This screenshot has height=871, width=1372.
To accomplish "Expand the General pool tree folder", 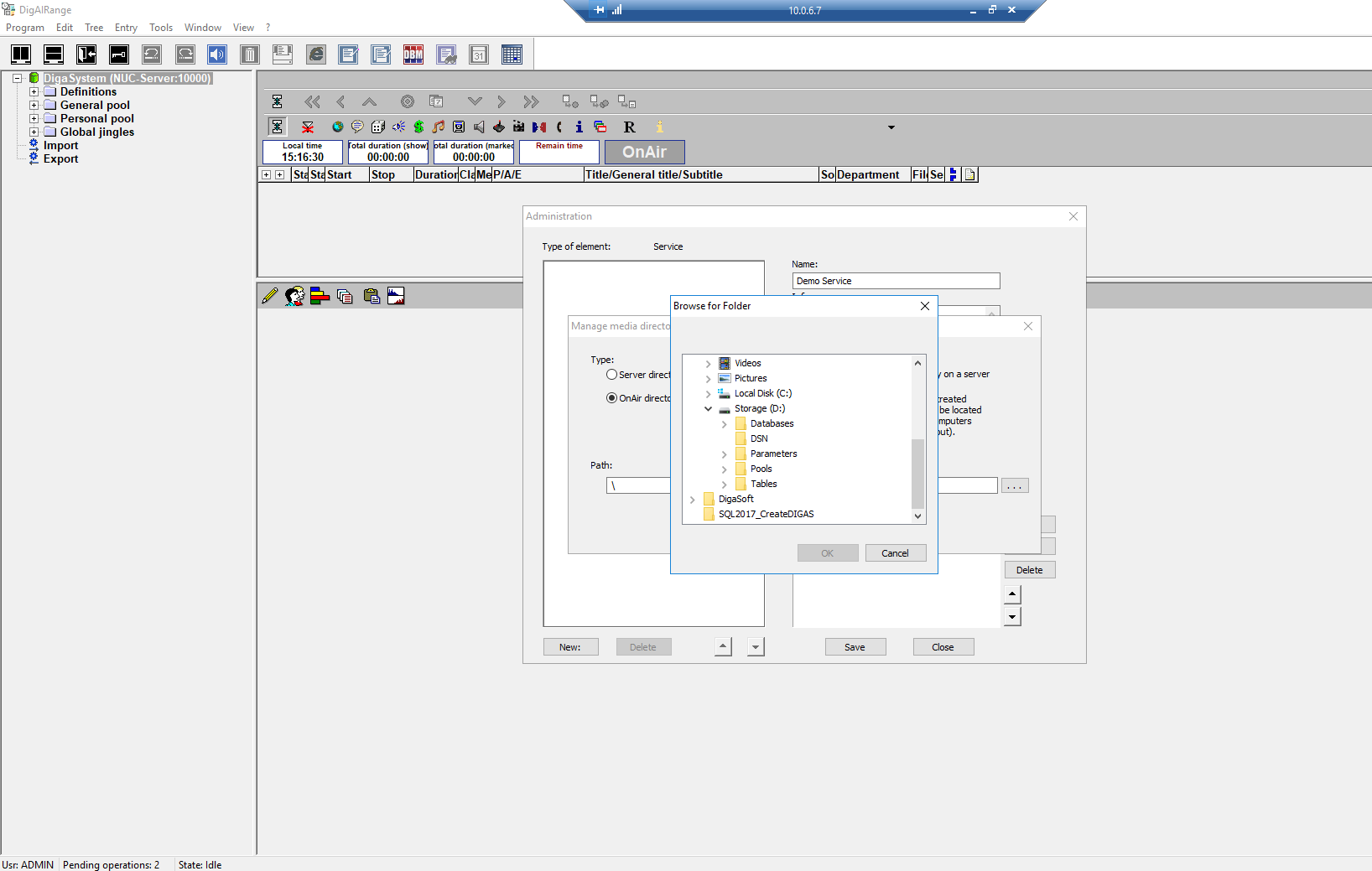I will [34, 106].
